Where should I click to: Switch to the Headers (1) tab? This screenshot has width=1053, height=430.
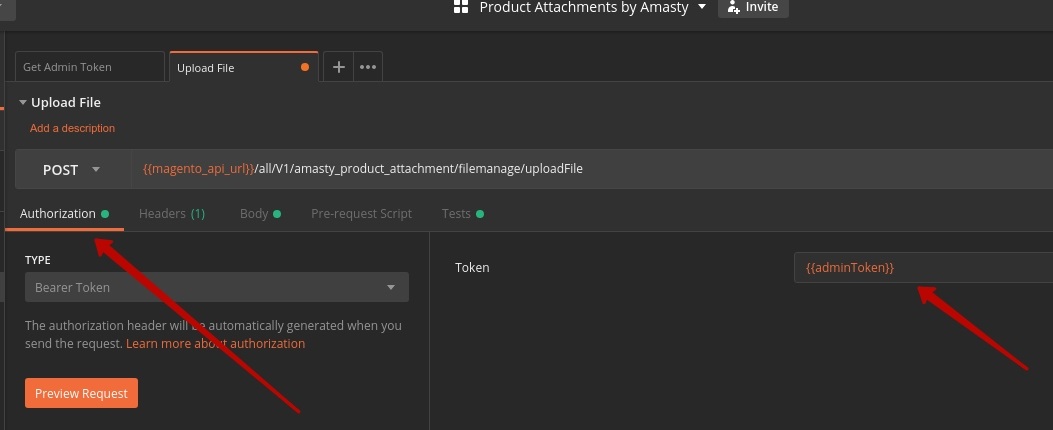pos(171,214)
